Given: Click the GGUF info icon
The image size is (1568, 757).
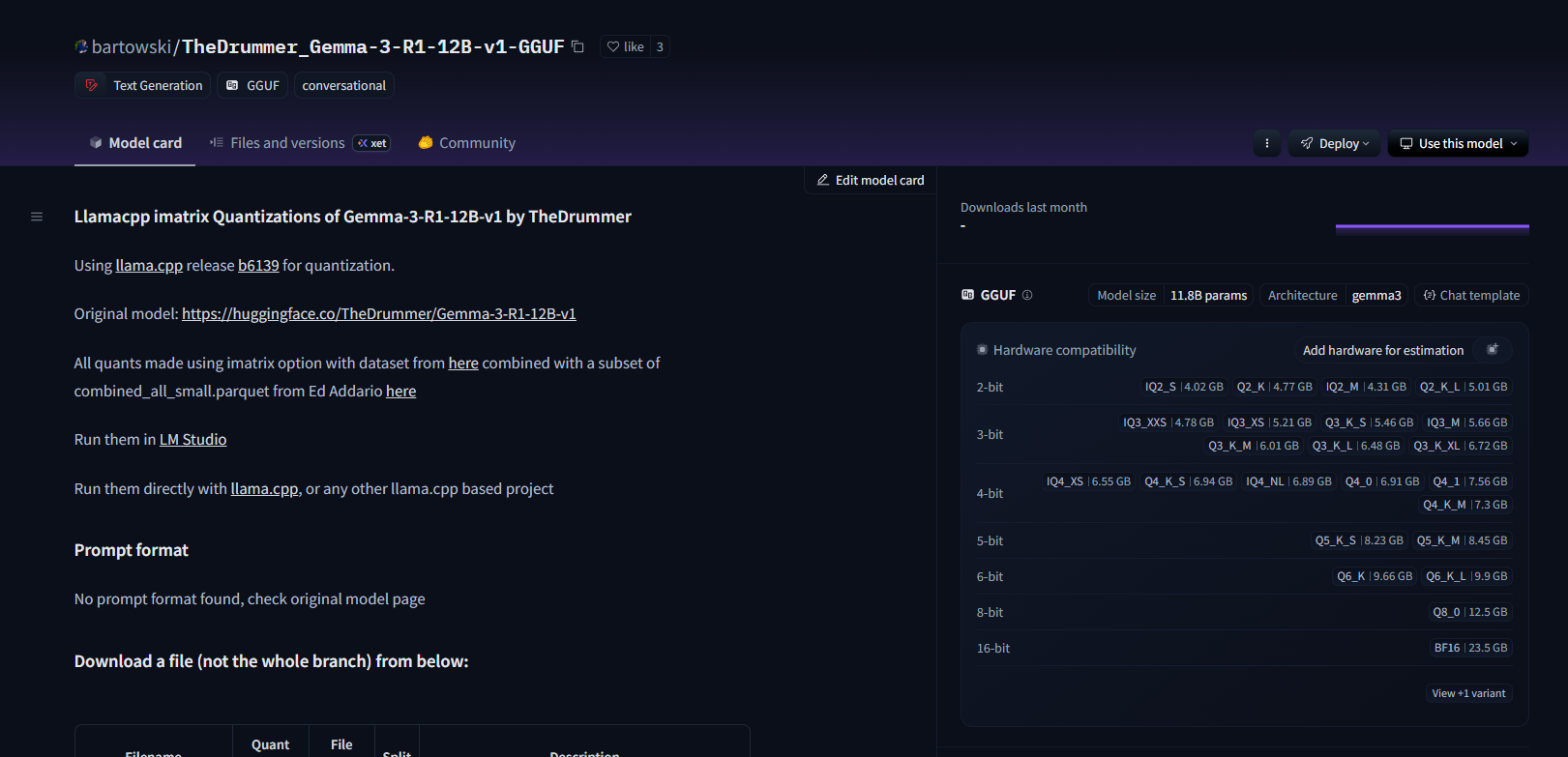Looking at the screenshot, I should coord(1027,295).
